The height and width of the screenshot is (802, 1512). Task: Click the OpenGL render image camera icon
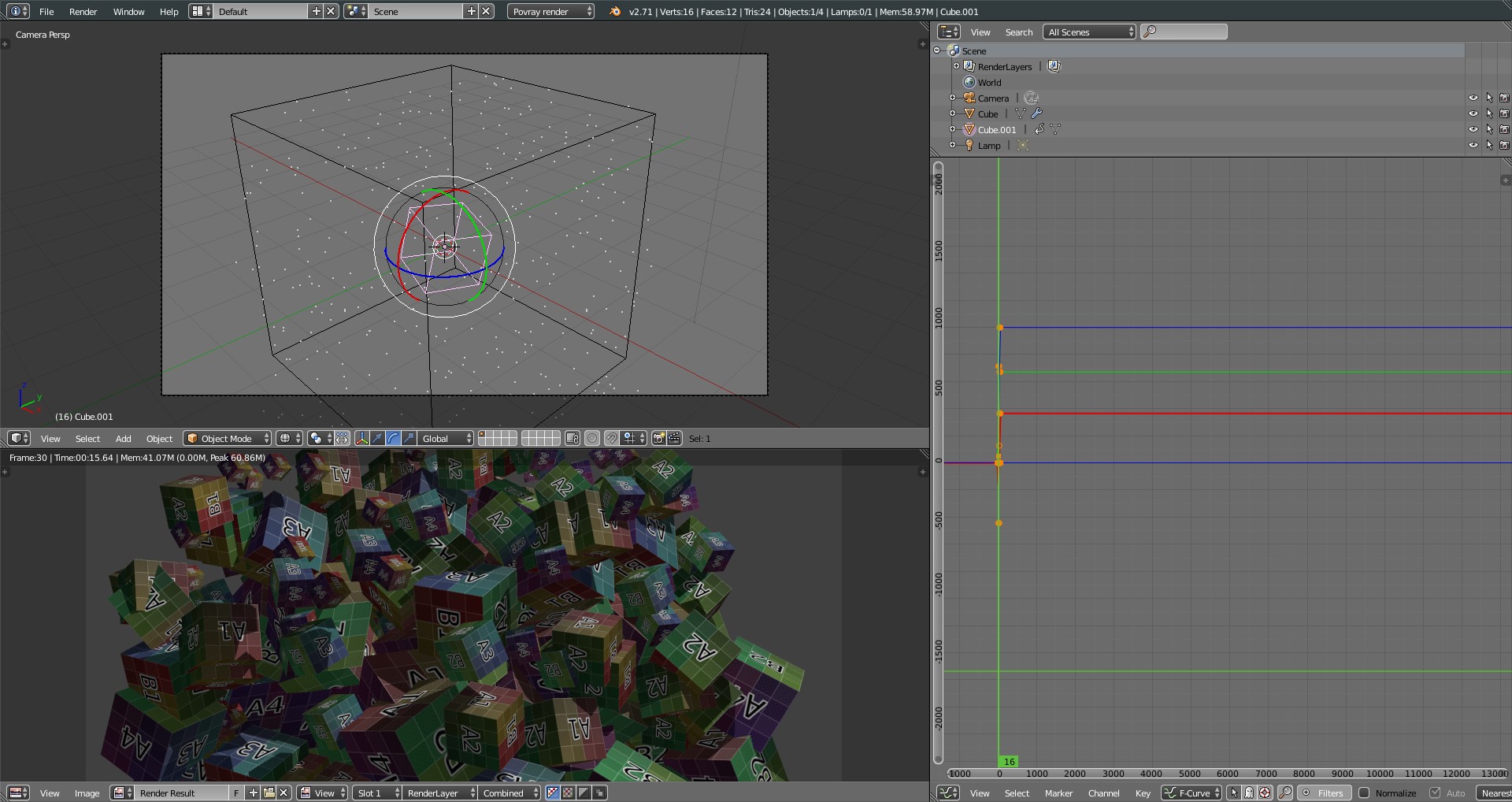(x=658, y=439)
